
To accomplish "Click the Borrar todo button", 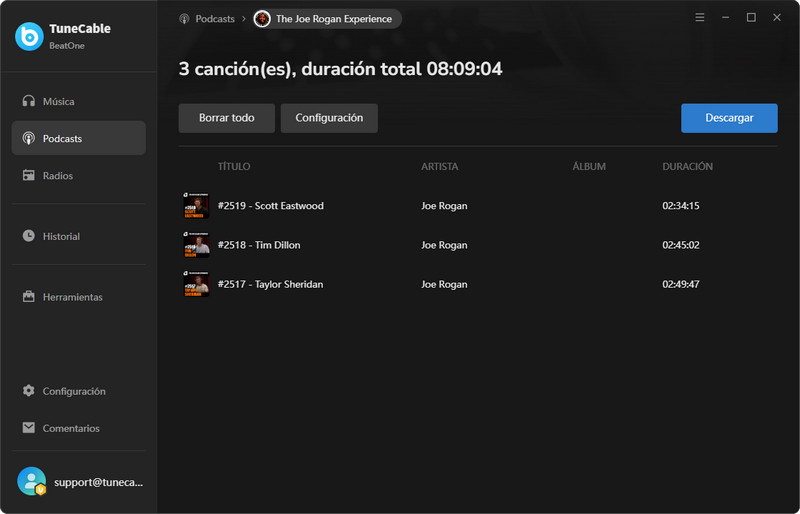I will coord(227,118).
